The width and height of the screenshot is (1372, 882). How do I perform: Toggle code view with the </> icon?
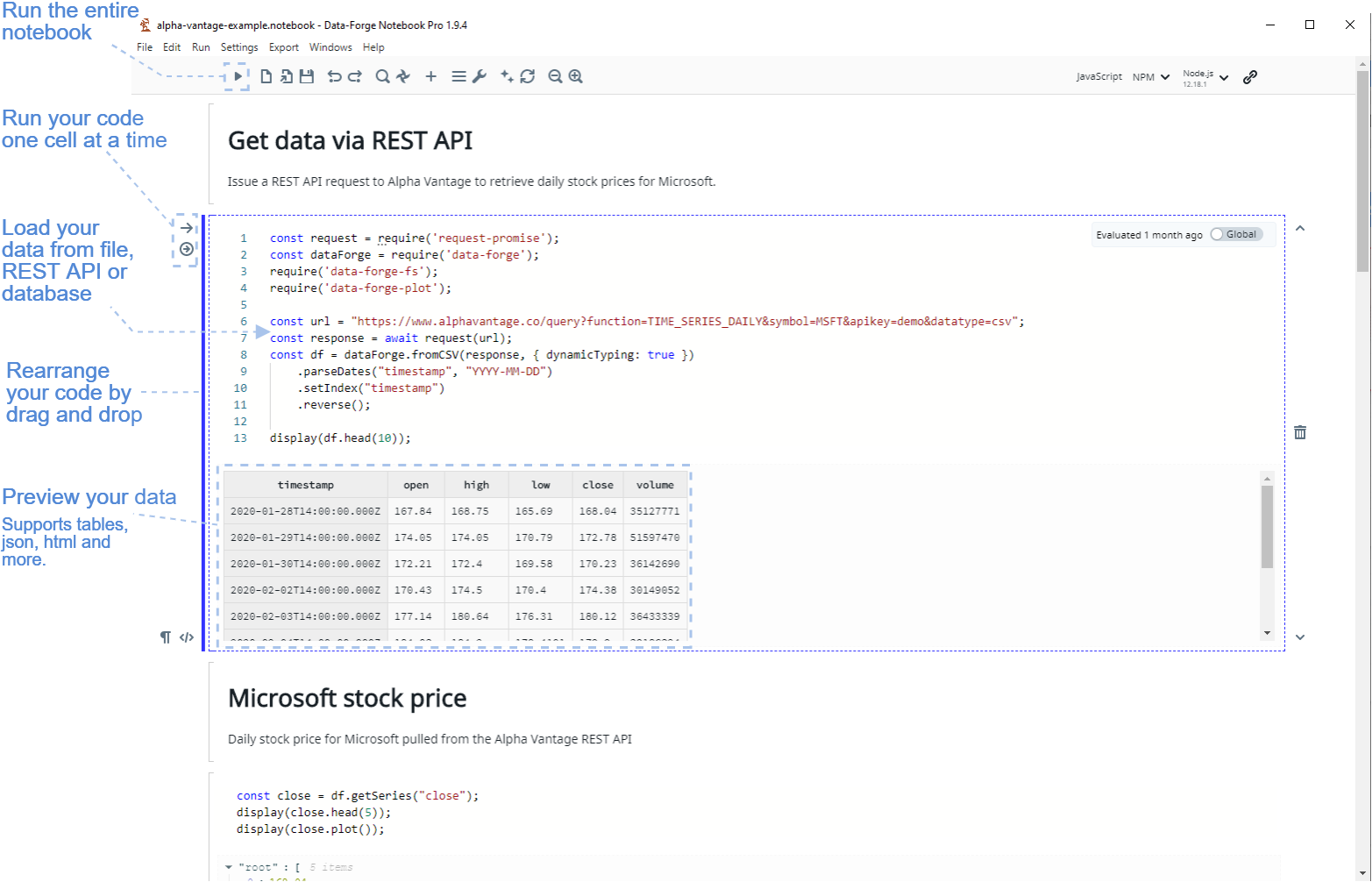coord(185,637)
